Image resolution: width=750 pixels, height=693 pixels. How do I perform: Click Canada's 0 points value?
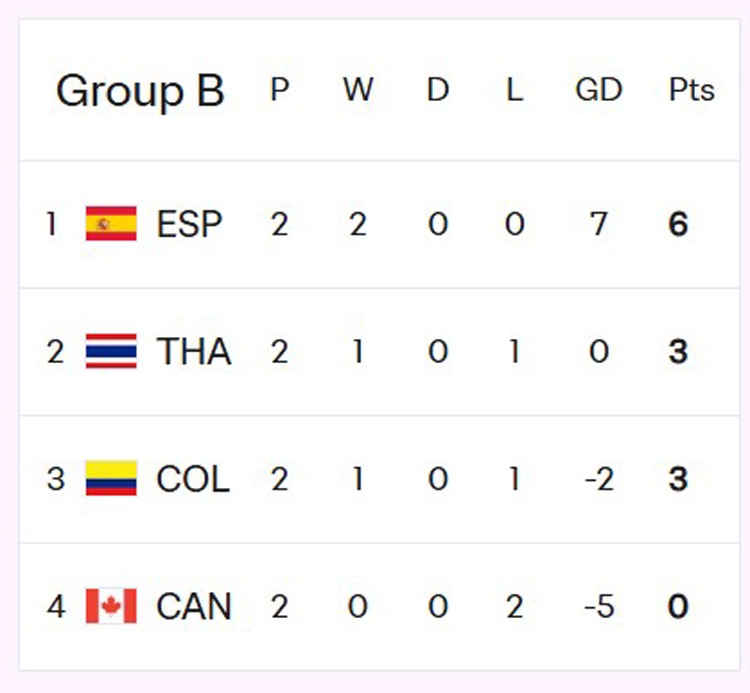[x=678, y=607]
